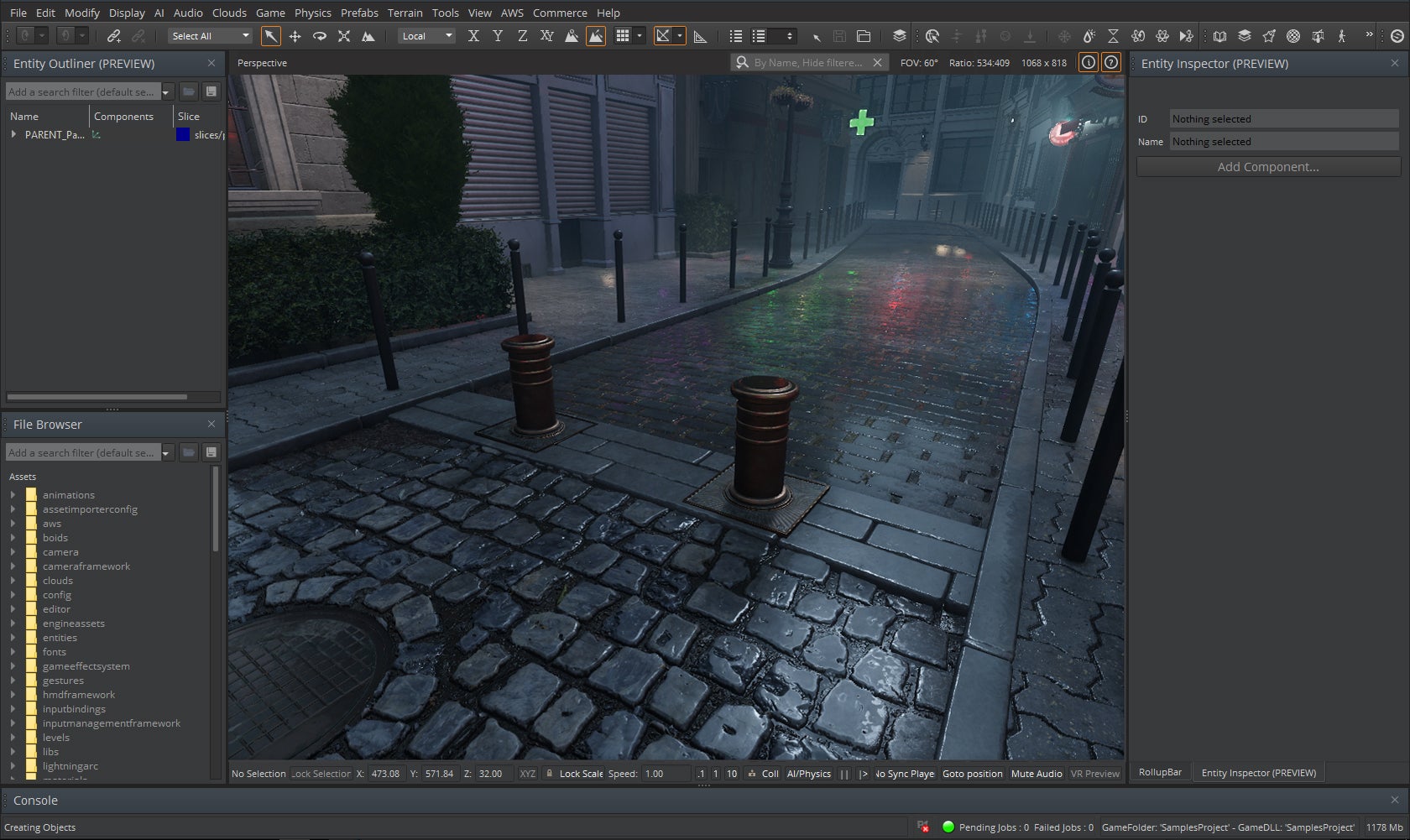Expand the PARENT_Pa... entity in outliner
The image size is (1410, 840).
click(x=13, y=134)
